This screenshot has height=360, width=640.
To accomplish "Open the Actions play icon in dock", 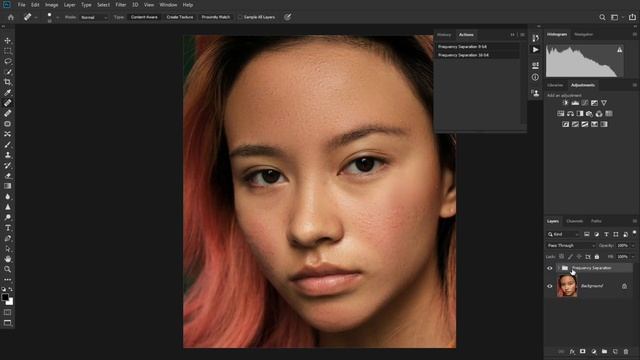I will pyautogui.click(x=536, y=49).
